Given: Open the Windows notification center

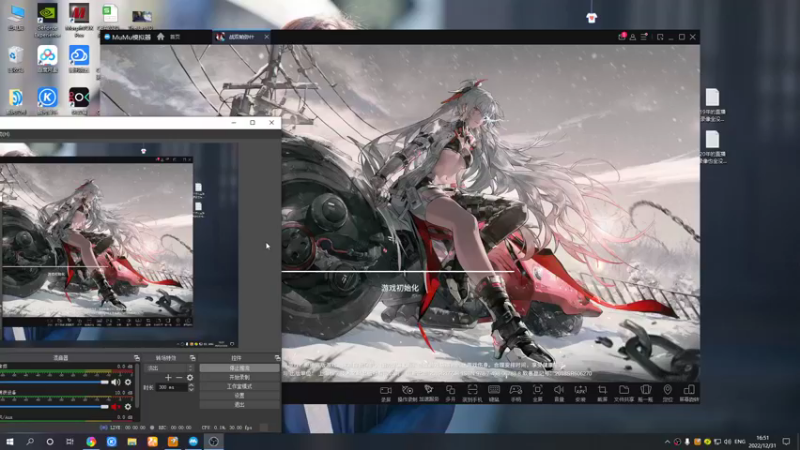Looking at the screenshot, I should click(786, 442).
